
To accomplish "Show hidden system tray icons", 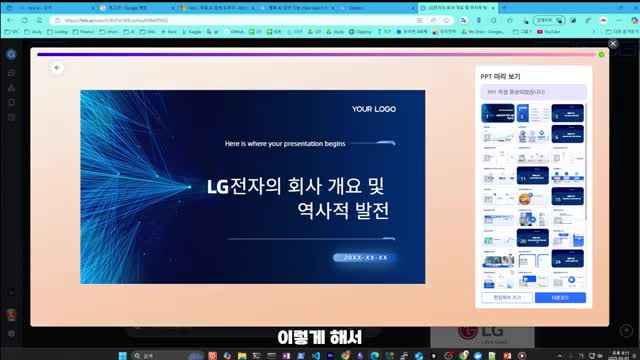I will [x=560, y=356].
